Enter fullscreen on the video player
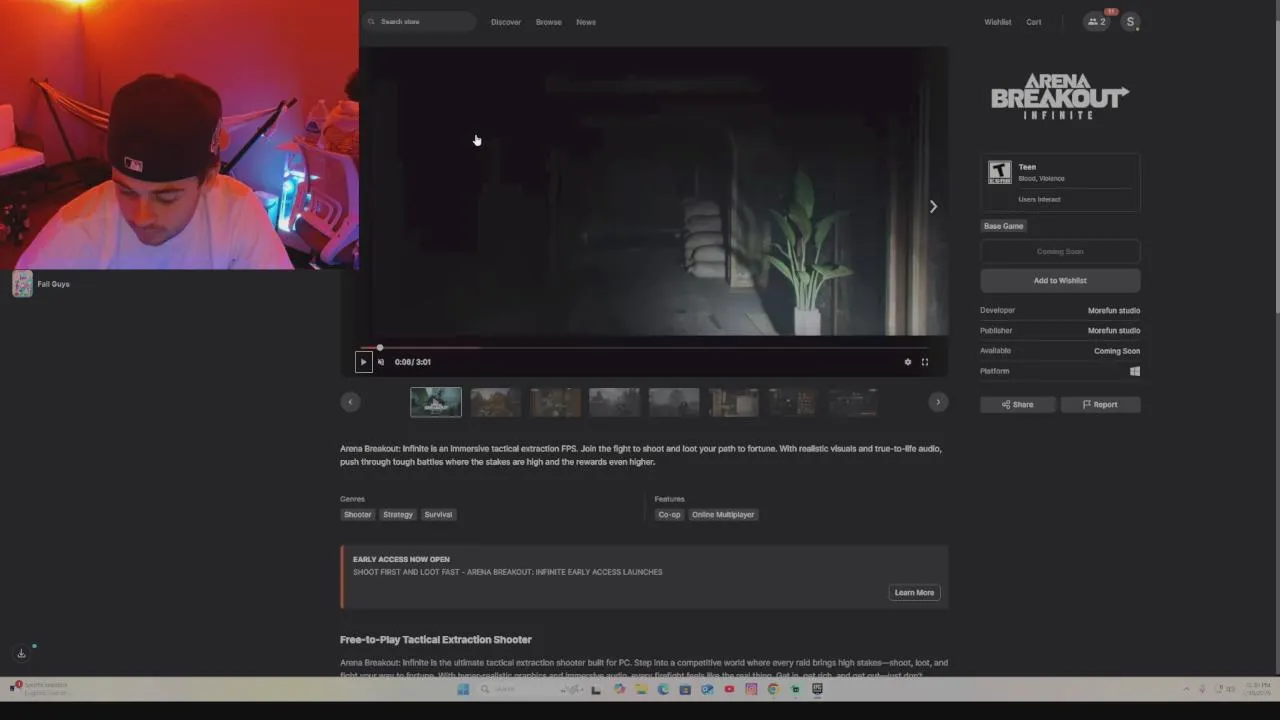Screen dimensions: 1280x720 tap(925, 362)
